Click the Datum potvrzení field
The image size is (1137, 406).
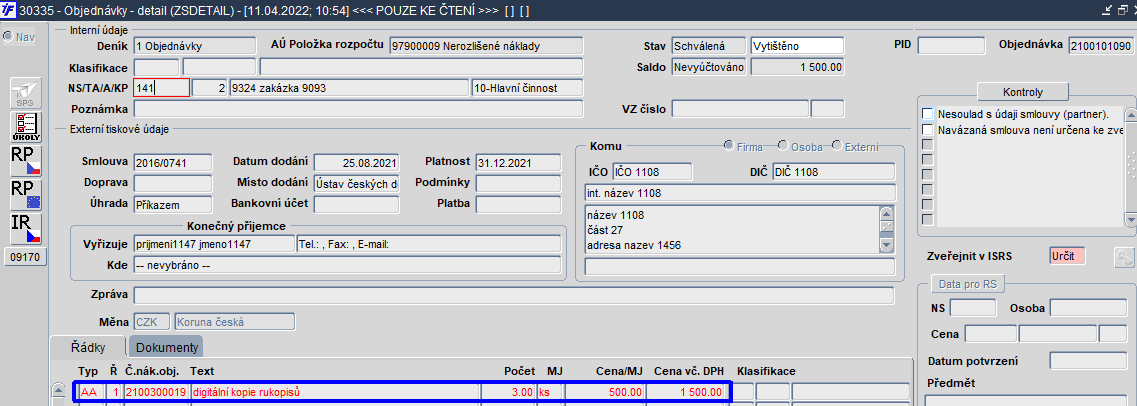(1090, 360)
